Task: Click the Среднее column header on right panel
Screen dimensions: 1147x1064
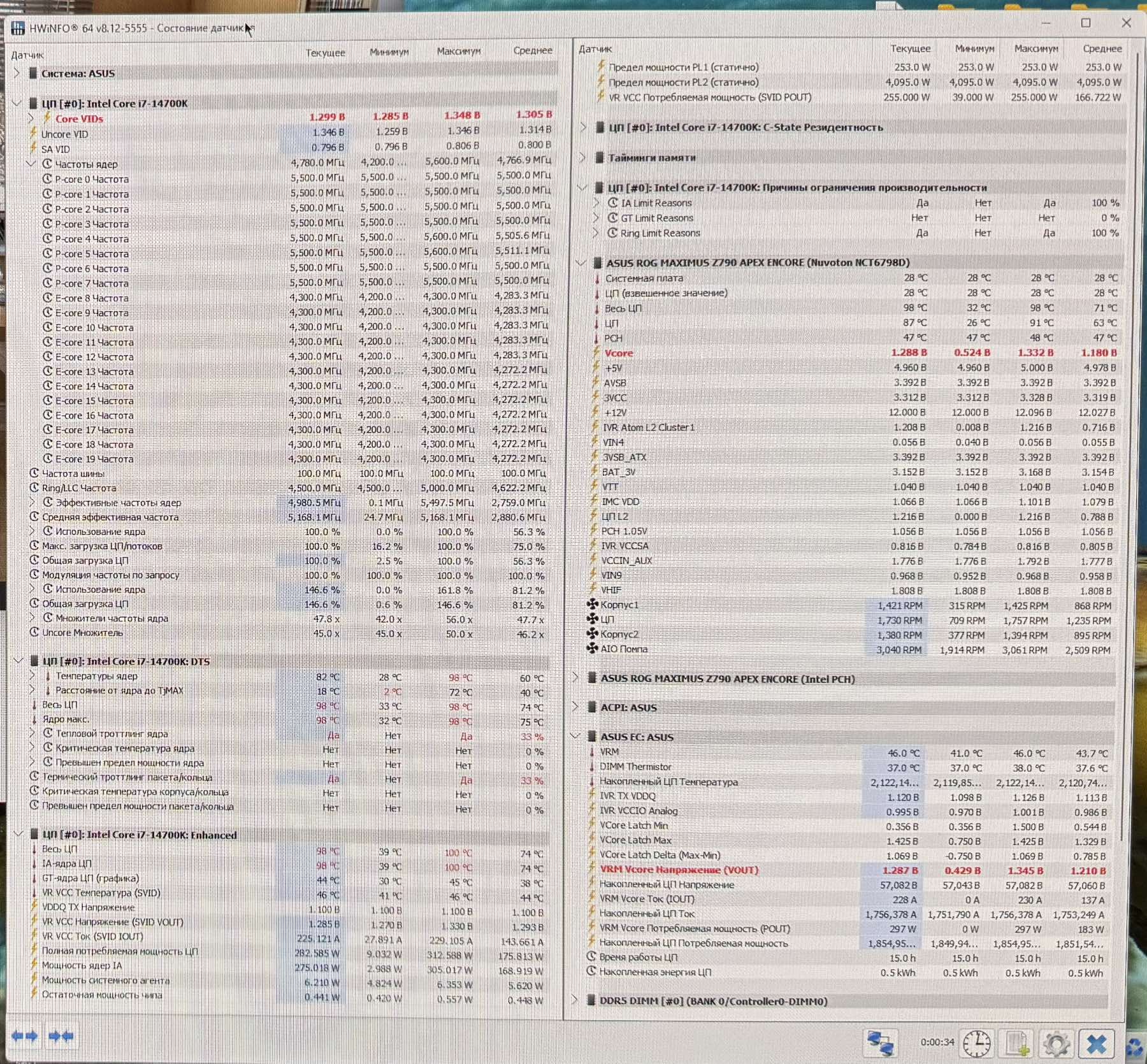Action: [x=1102, y=48]
